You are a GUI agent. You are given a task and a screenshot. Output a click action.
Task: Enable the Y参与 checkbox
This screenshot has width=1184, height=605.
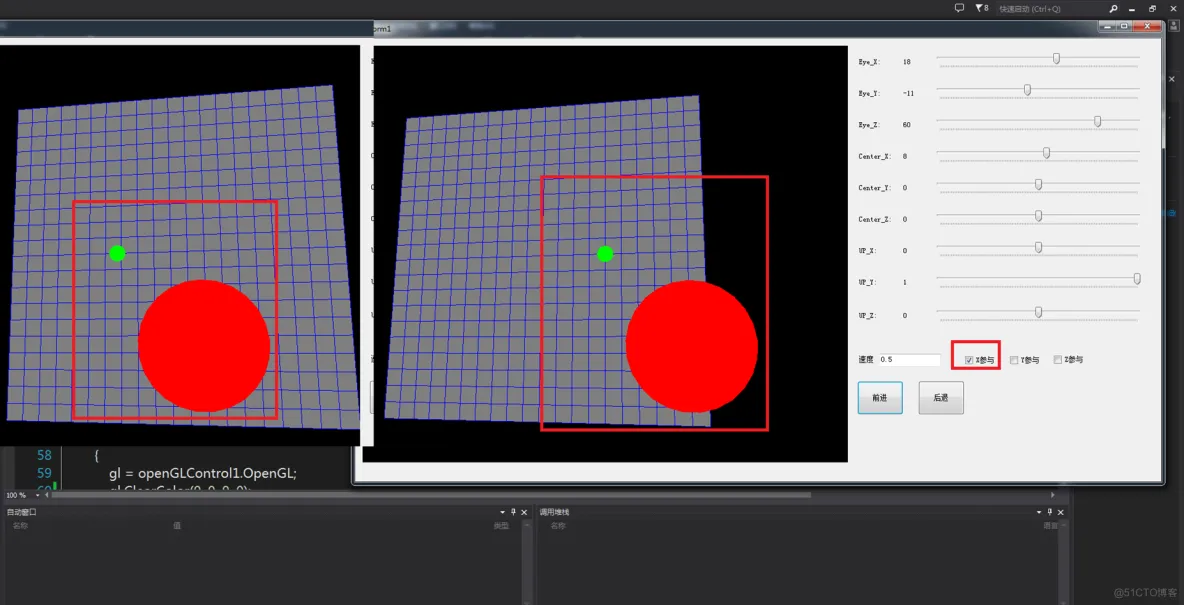click(1014, 360)
